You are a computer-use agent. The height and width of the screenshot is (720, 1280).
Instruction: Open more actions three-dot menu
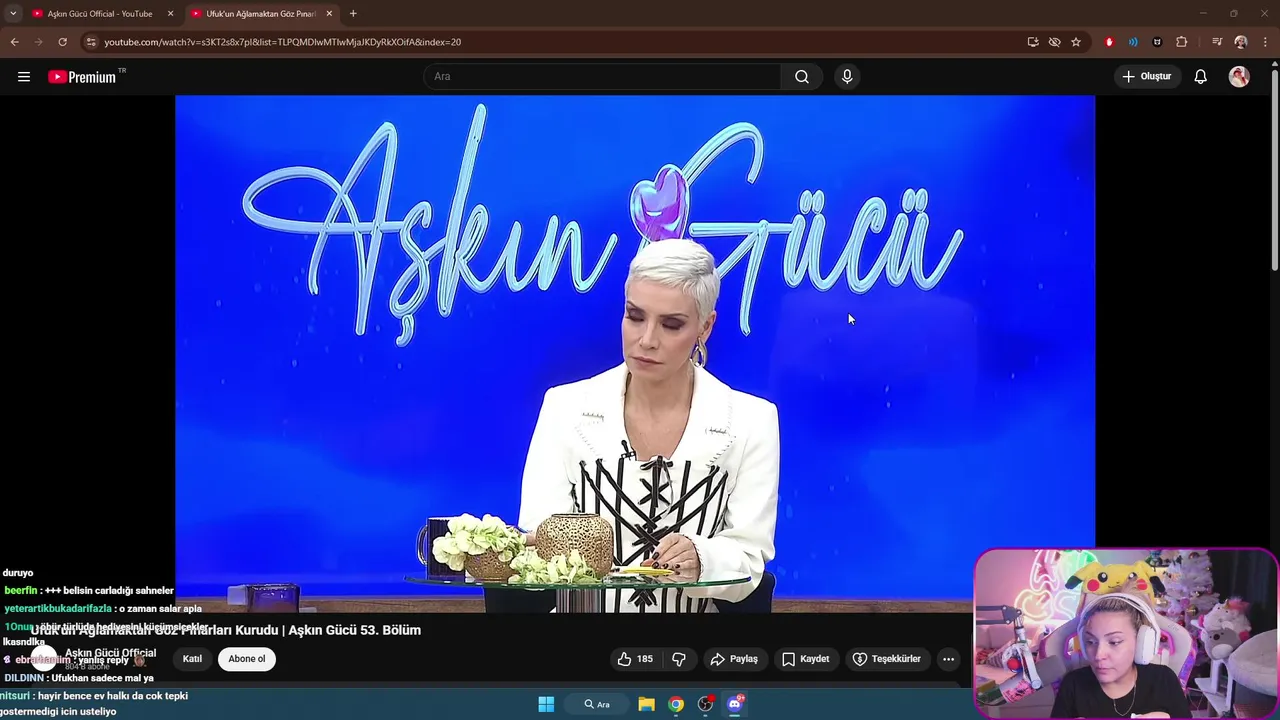point(948,659)
